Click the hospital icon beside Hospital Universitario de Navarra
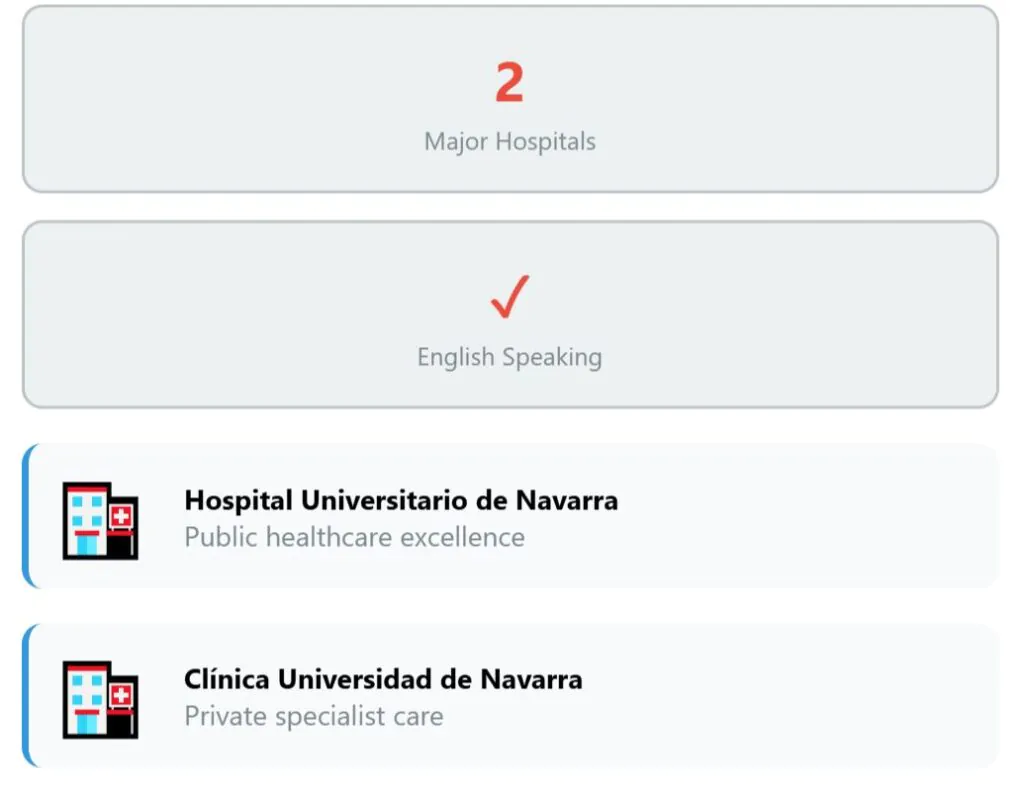The width and height of the screenshot is (1024, 795). (x=100, y=520)
